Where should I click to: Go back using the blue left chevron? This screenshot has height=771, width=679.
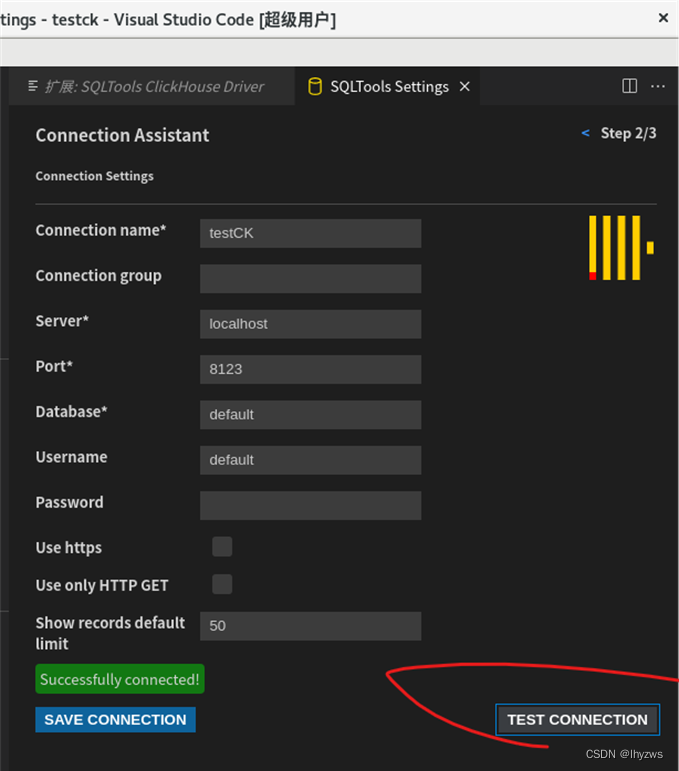click(x=585, y=133)
